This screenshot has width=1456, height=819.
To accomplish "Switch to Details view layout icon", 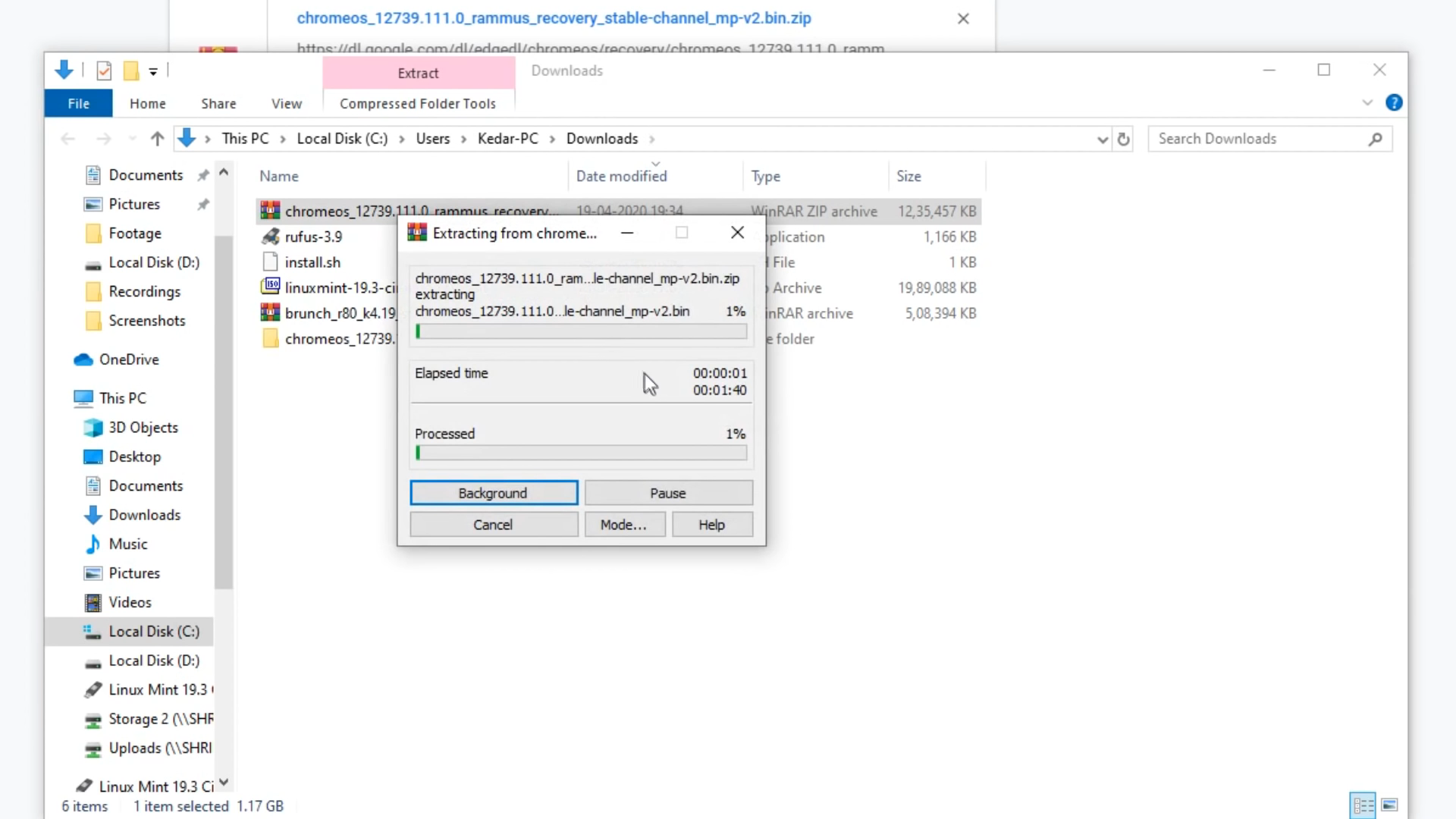I will pyautogui.click(x=1363, y=805).
